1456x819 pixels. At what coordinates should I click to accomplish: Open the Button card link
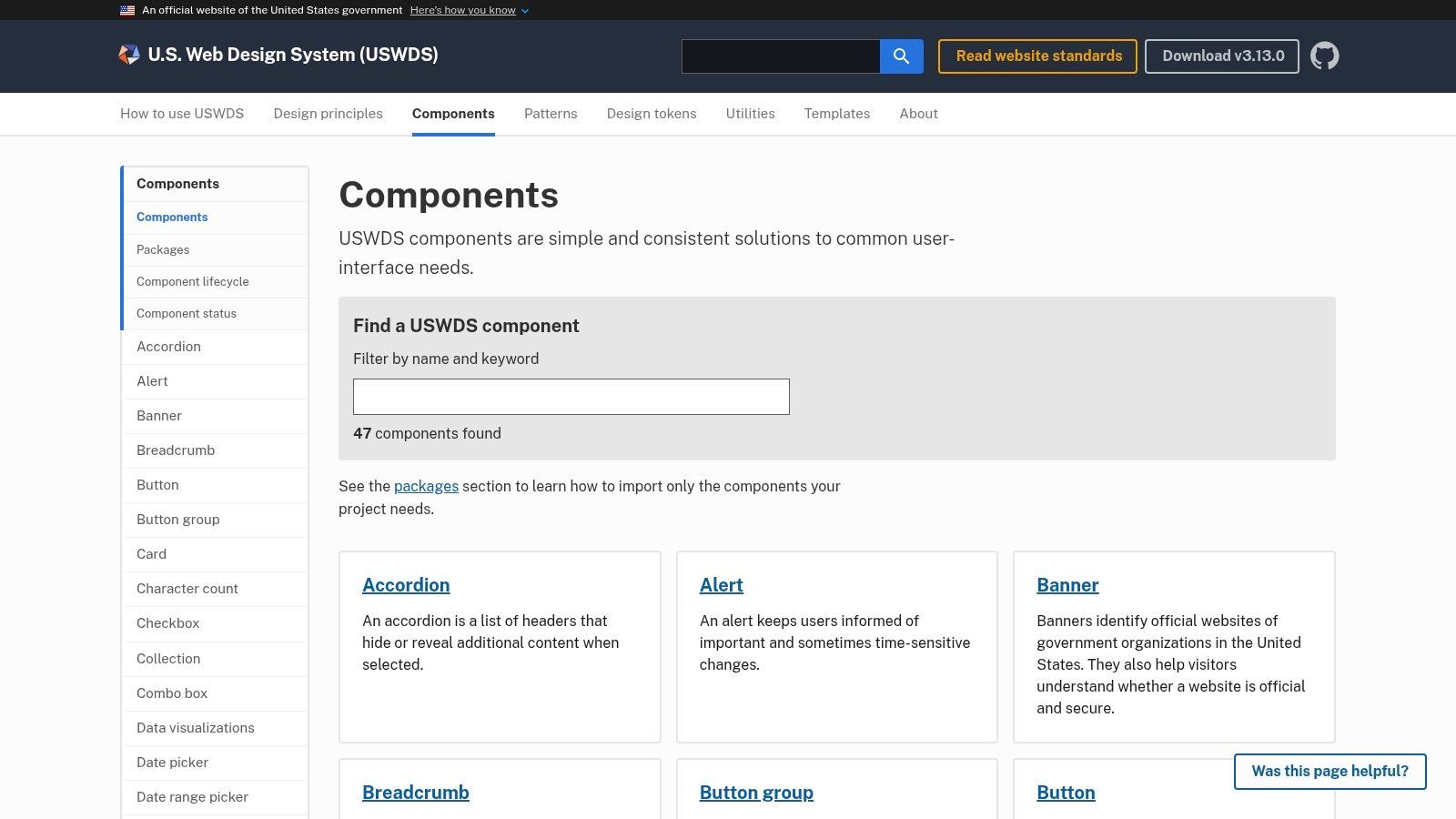coord(1066,793)
